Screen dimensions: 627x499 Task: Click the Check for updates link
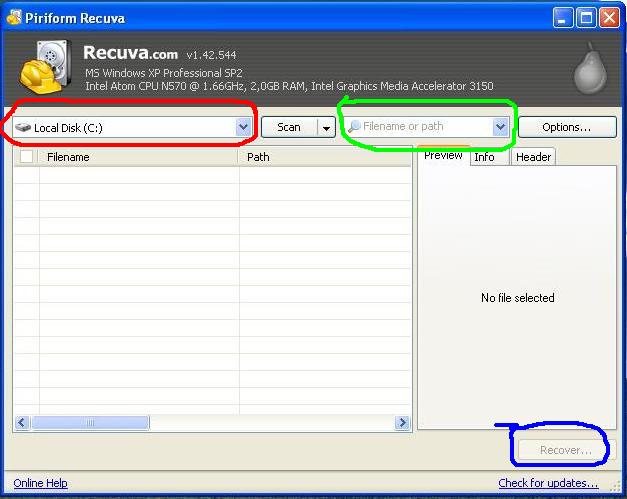[x=548, y=483]
